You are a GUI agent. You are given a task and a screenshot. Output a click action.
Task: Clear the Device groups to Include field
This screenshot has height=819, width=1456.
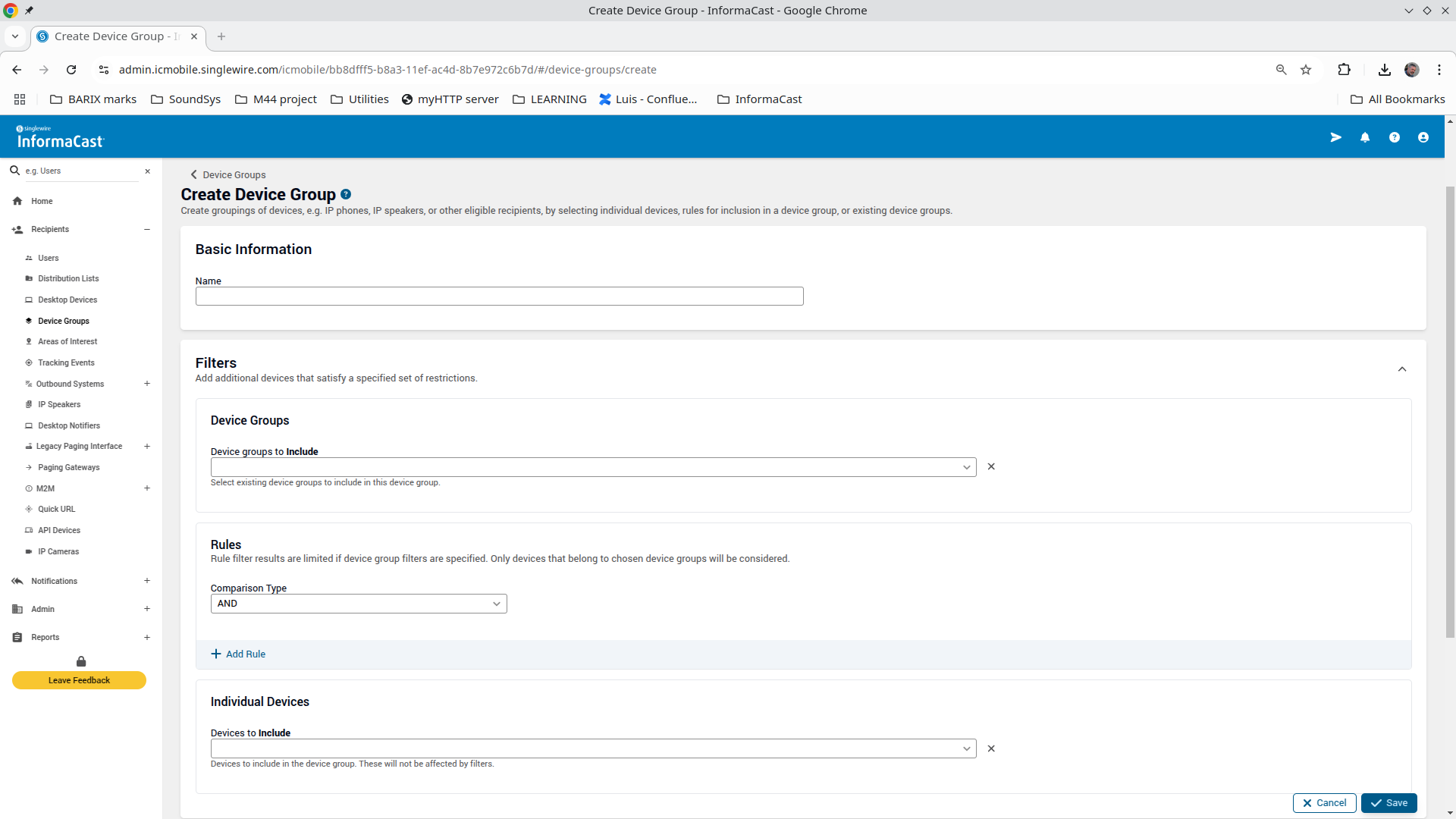click(991, 466)
